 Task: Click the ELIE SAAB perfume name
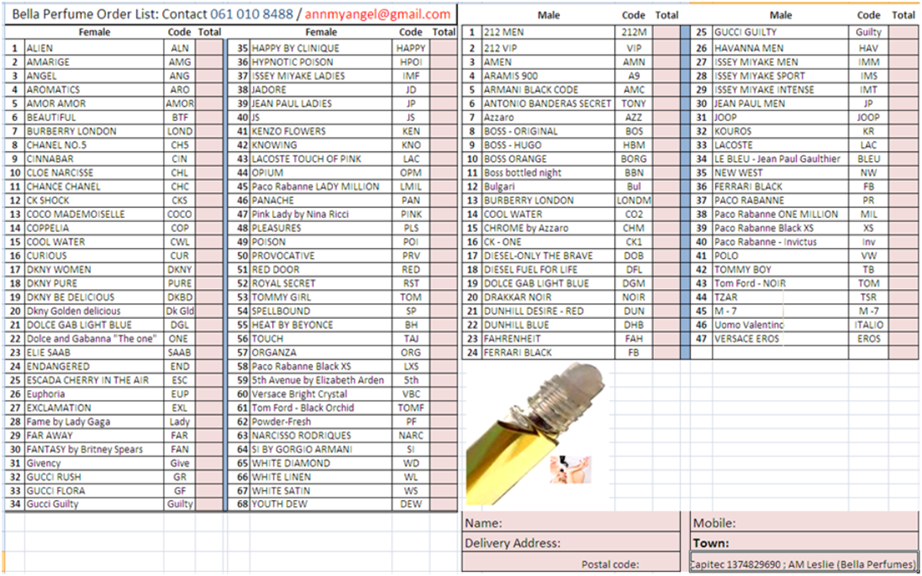49,353
